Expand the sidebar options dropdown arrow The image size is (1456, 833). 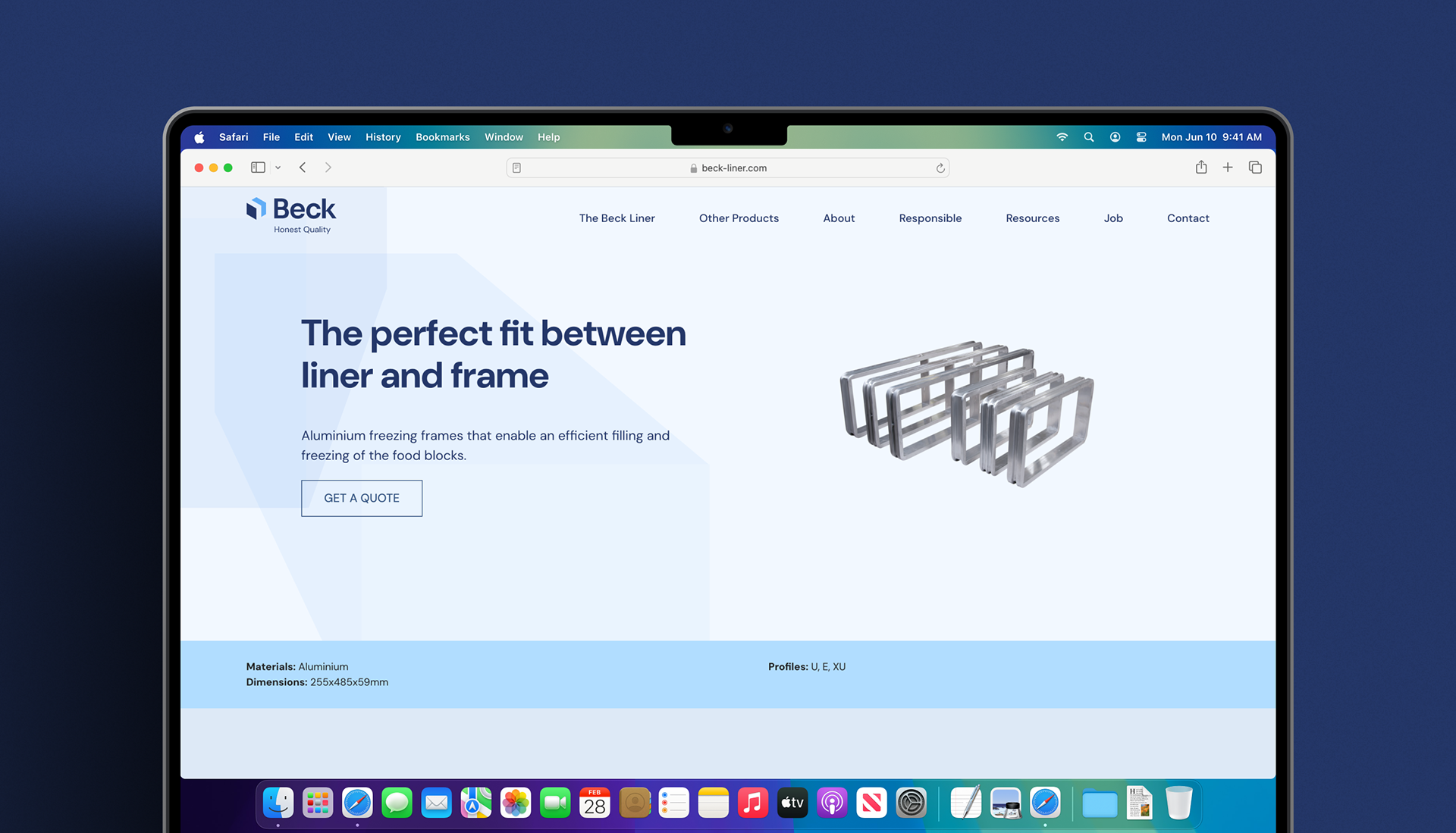[278, 168]
